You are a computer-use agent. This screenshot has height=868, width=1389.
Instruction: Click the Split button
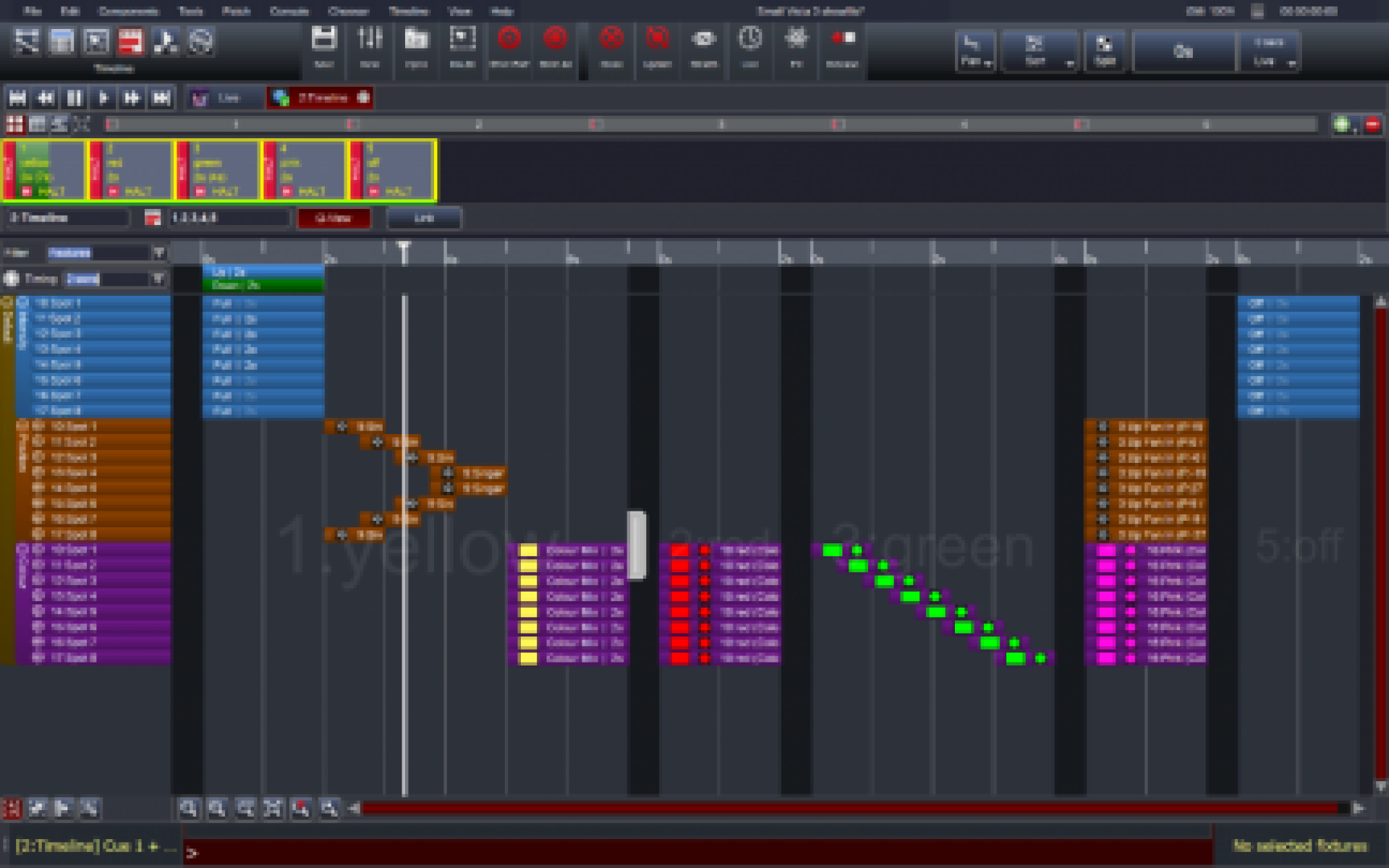click(1104, 52)
